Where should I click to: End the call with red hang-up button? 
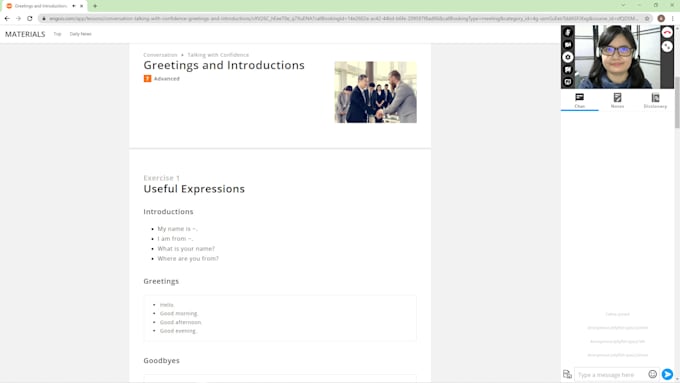pos(667,33)
